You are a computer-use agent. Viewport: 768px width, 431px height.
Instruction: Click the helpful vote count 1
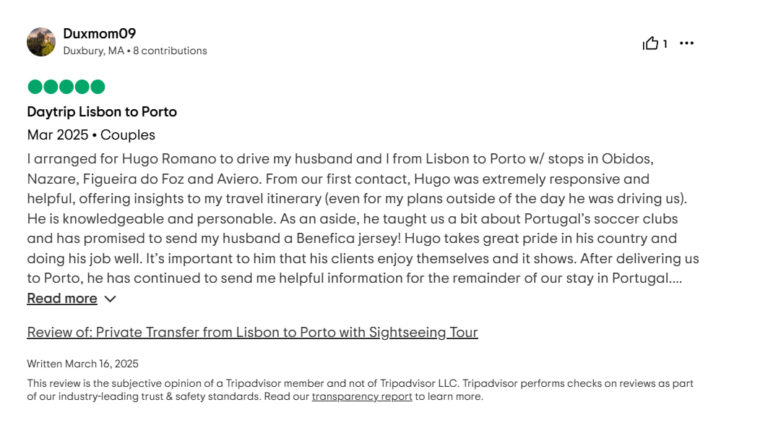[x=665, y=44]
